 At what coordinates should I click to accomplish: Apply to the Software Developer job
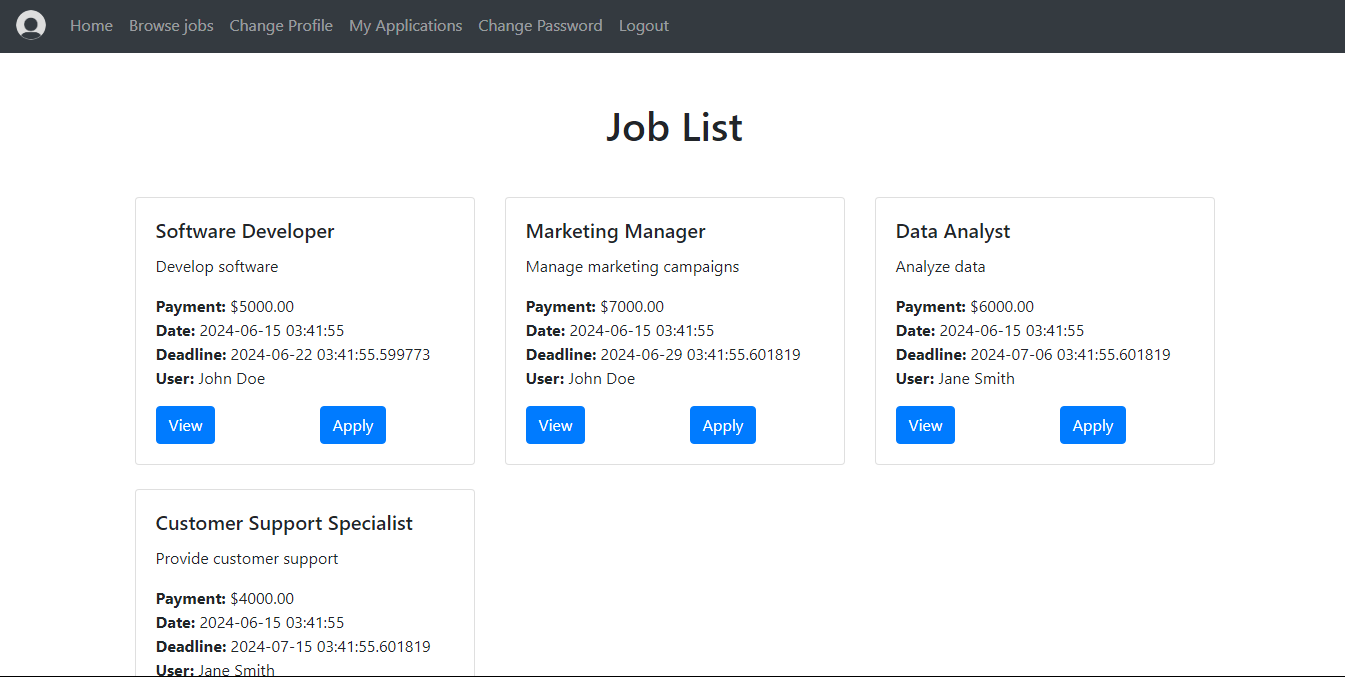click(353, 425)
